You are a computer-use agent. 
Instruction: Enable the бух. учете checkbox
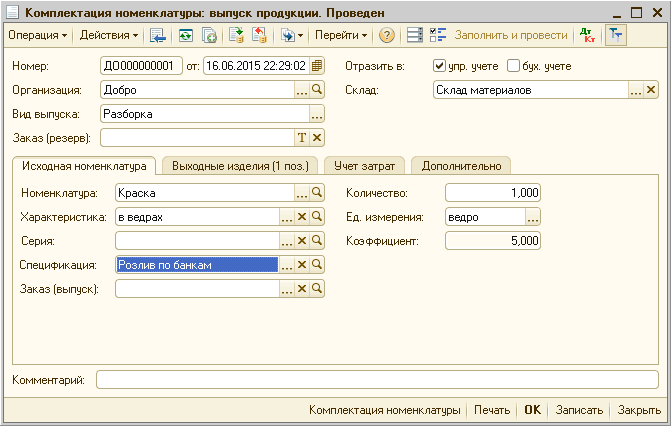point(513,66)
